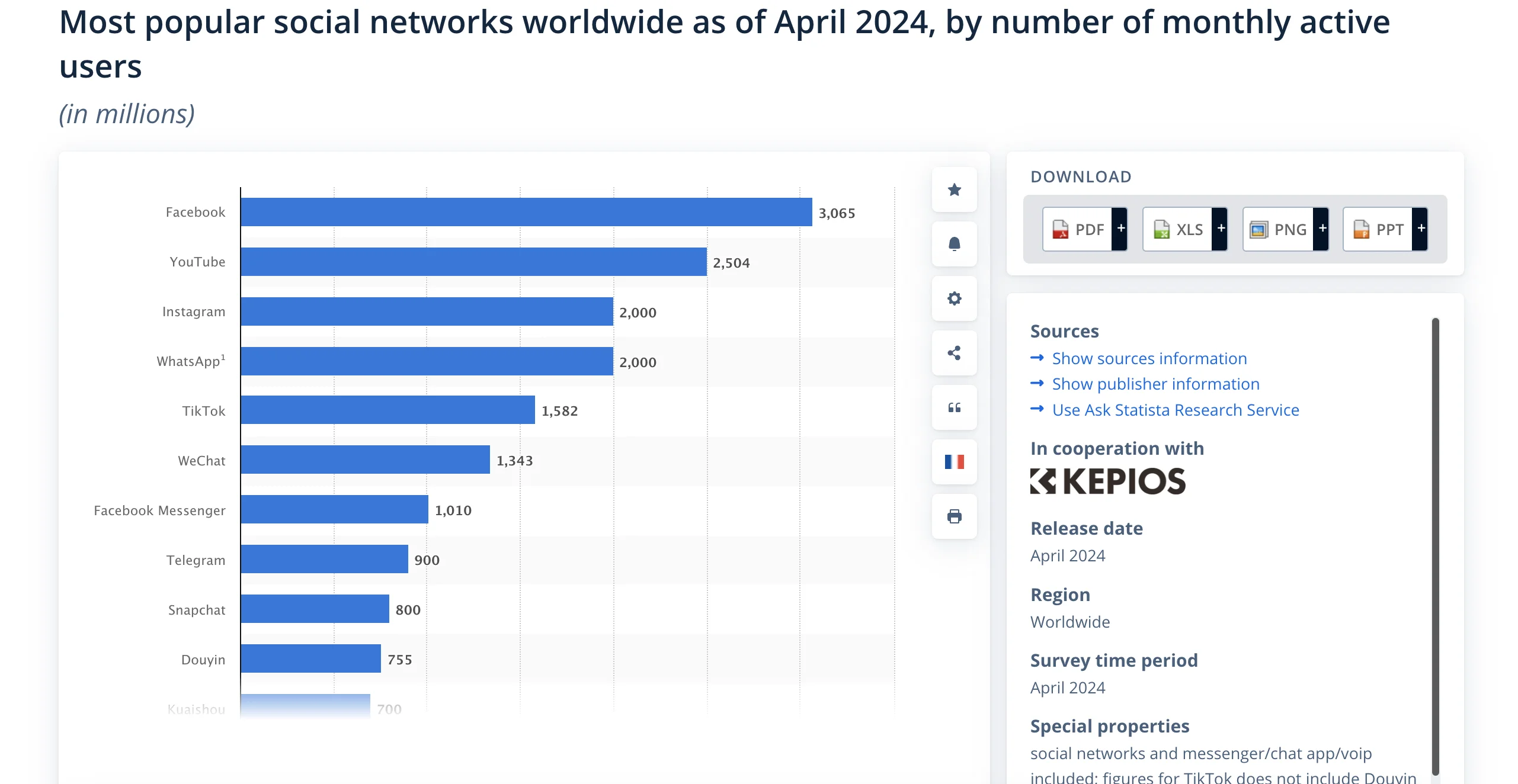Click the share icon
Viewport: 1518px width, 784px height.
[x=954, y=353]
